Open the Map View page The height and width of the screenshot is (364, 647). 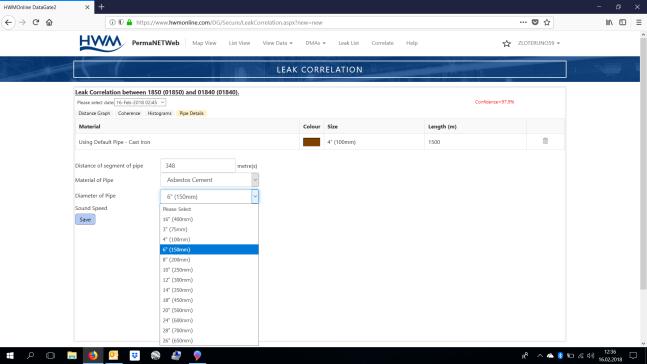pyautogui.click(x=204, y=43)
